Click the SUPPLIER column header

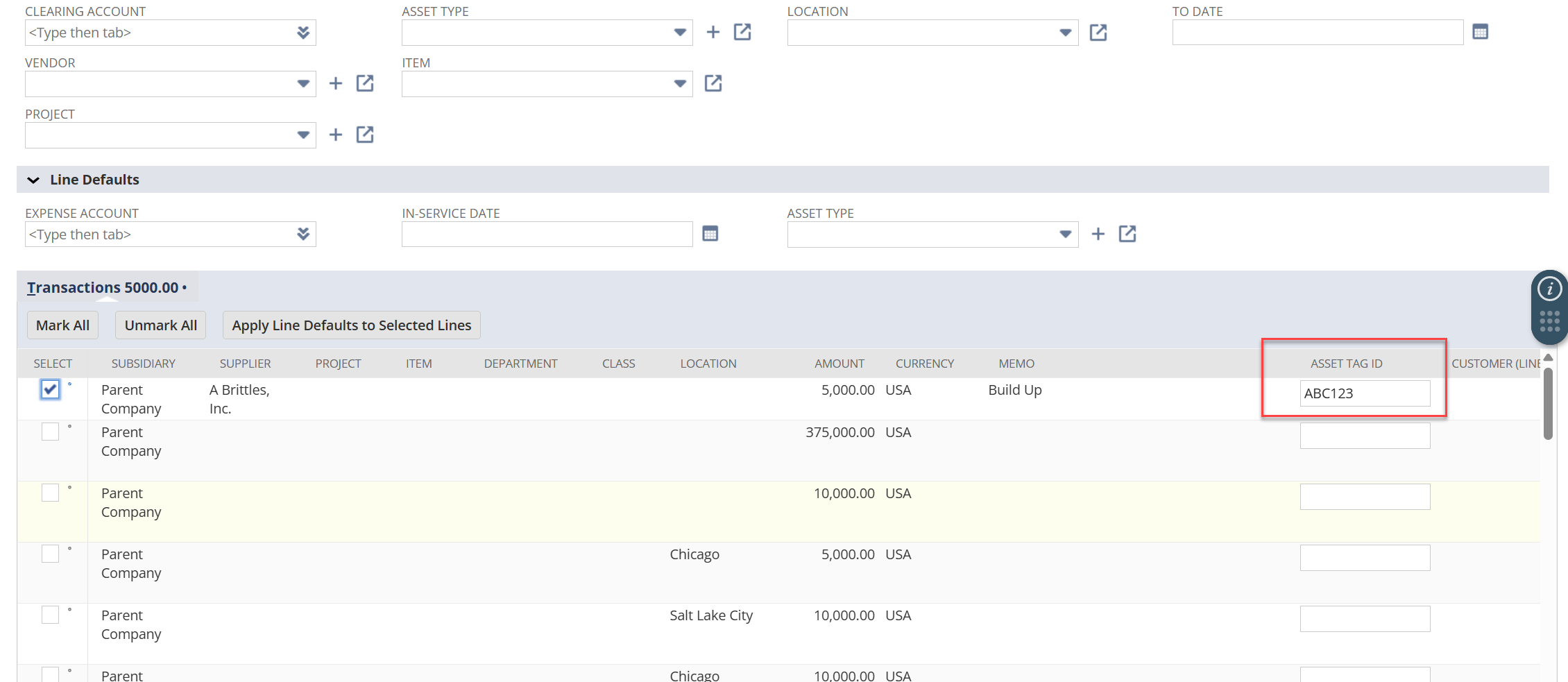tap(245, 364)
